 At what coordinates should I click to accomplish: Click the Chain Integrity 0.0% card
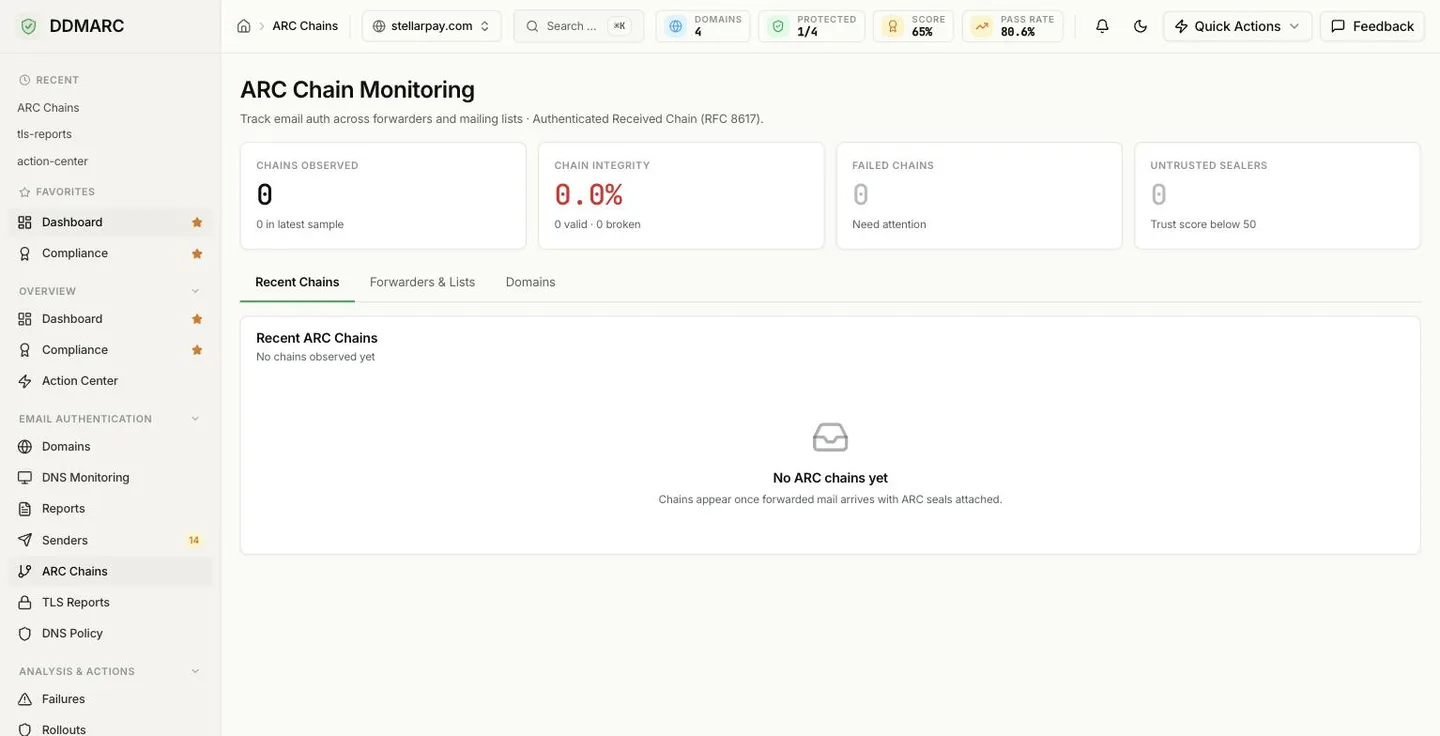tap(681, 196)
